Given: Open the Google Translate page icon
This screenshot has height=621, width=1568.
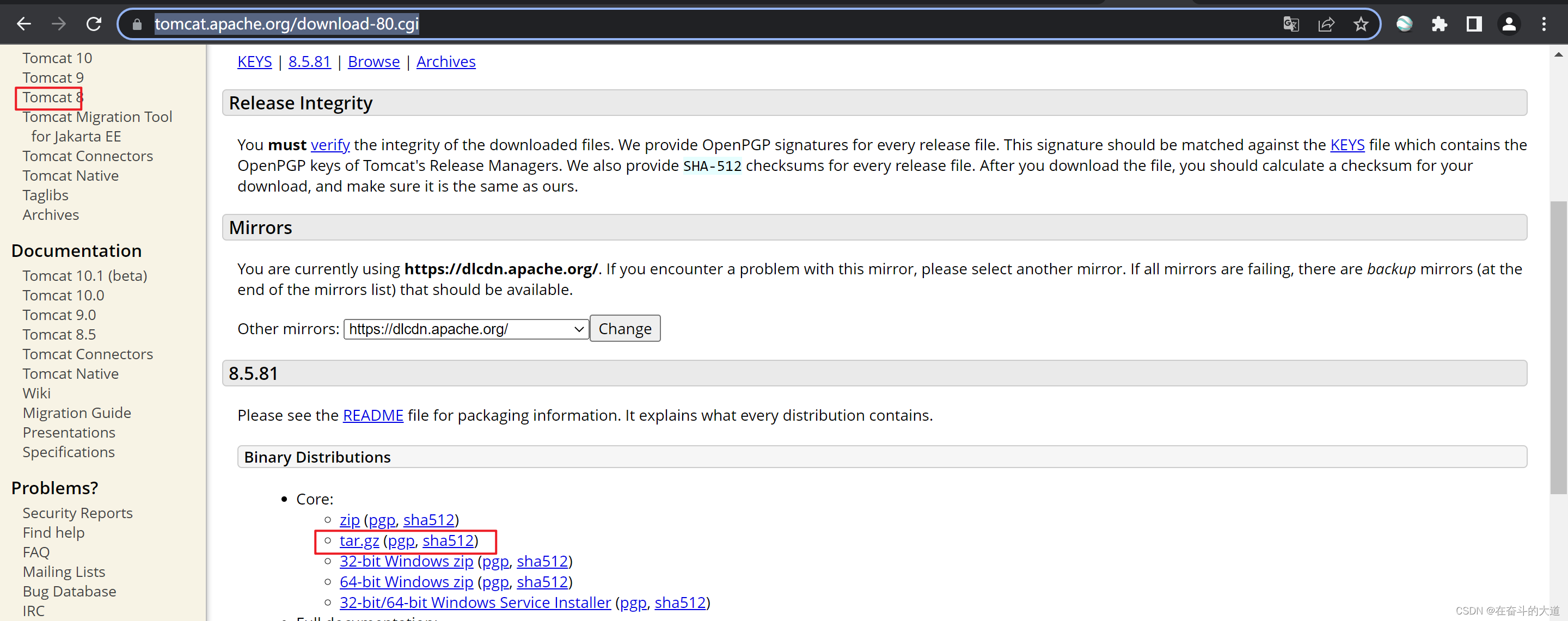Looking at the screenshot, I should point(1290,24).
